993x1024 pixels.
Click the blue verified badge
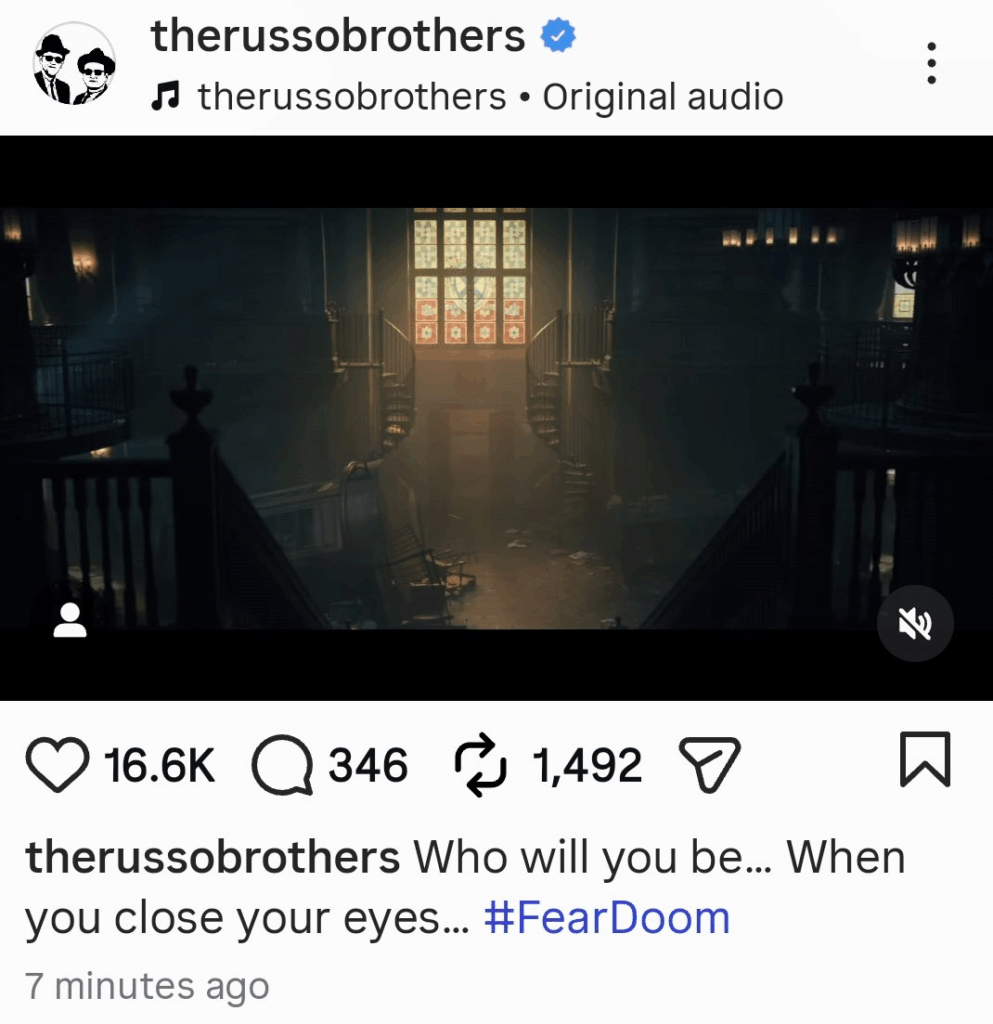tap(558, 35)
